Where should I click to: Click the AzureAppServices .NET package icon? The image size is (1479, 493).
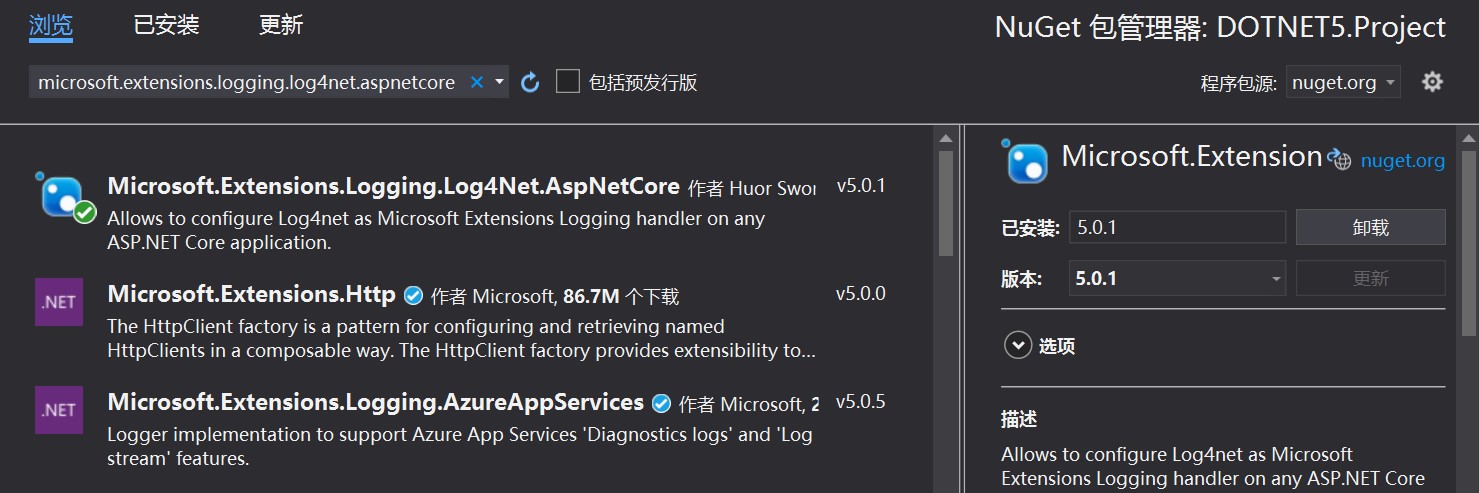[59, 410]
